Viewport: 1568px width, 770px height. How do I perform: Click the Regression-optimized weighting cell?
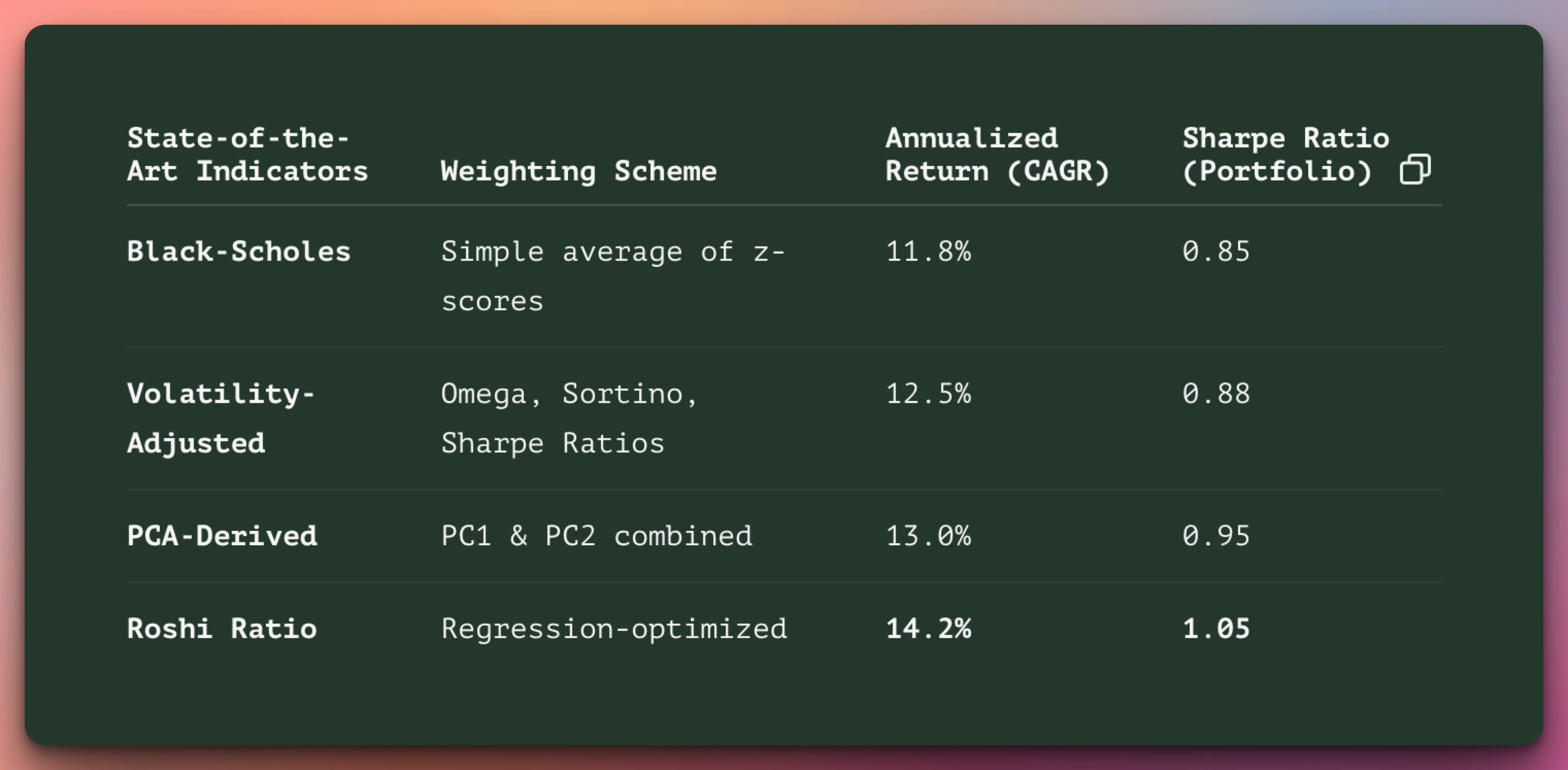614,629
